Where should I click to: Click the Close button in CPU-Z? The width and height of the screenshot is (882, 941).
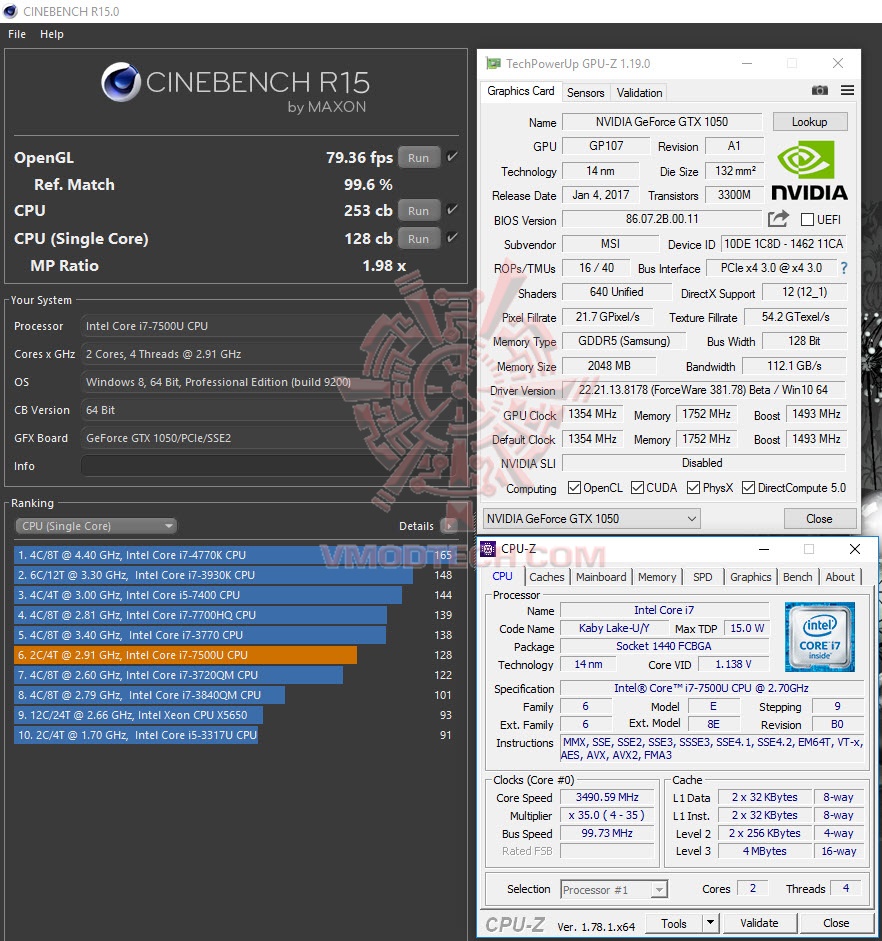pos(836,923)
